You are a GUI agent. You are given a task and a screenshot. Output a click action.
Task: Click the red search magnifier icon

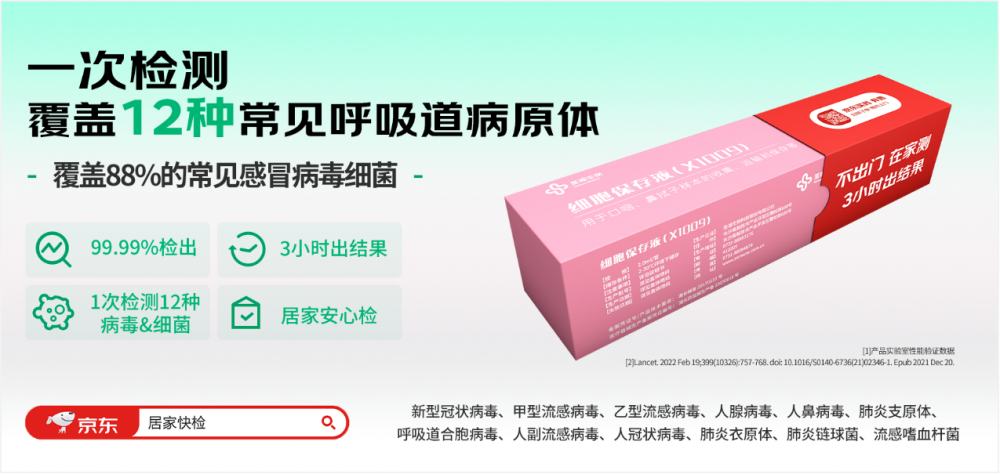click(328, 422)
